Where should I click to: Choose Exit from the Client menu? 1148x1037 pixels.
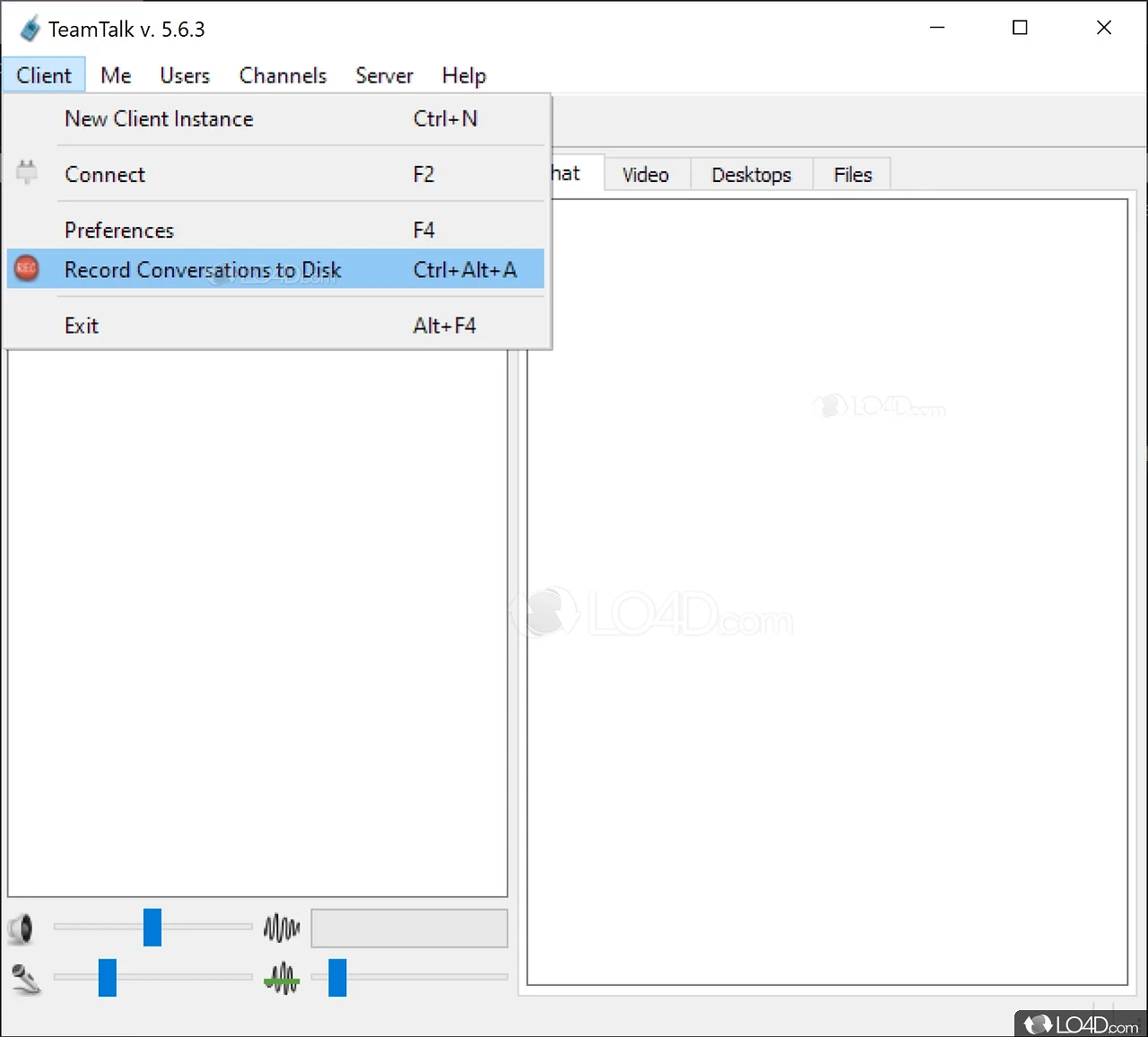(x=275, y=325)
